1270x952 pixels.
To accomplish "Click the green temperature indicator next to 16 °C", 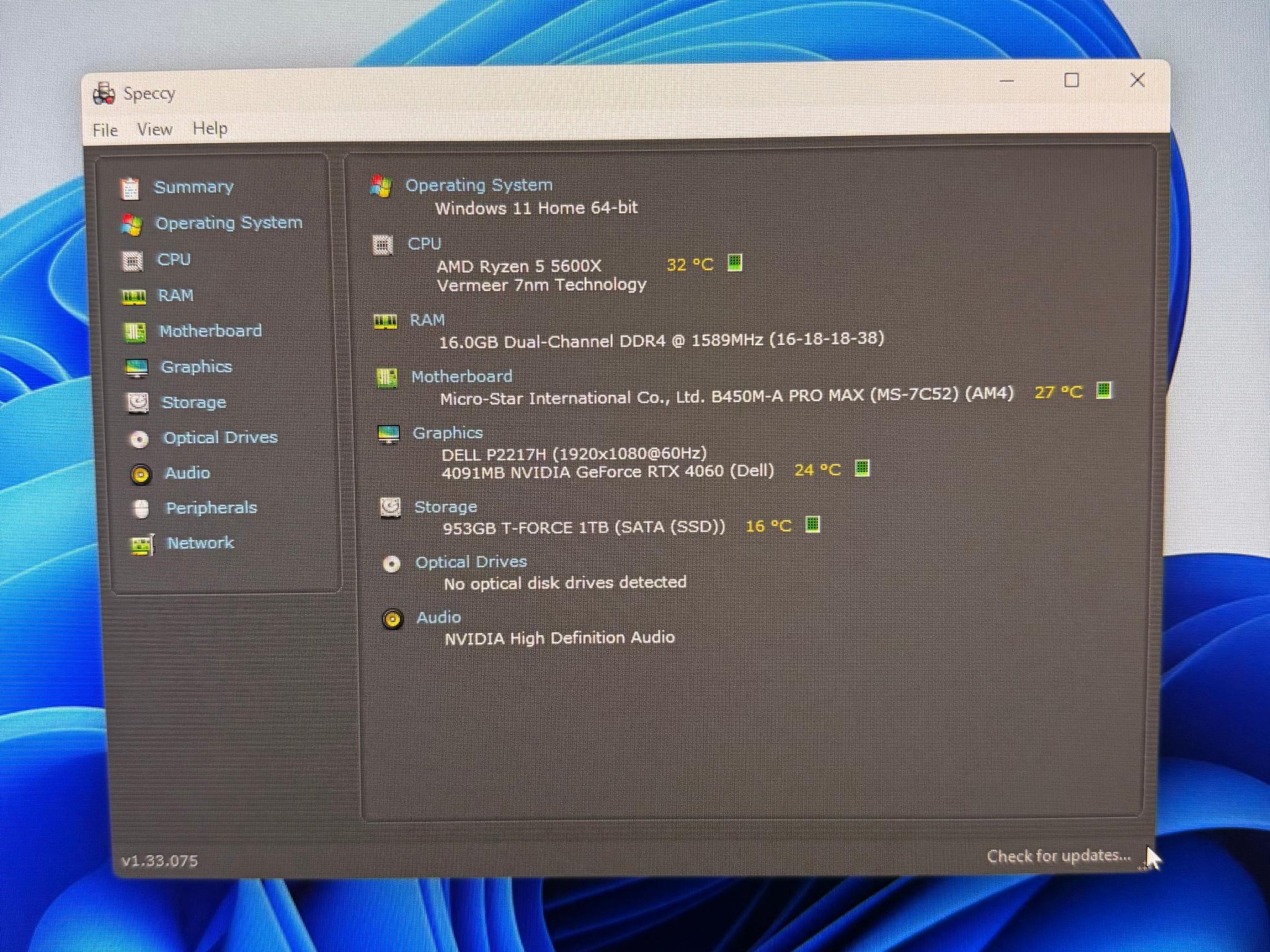I will 812,525.
